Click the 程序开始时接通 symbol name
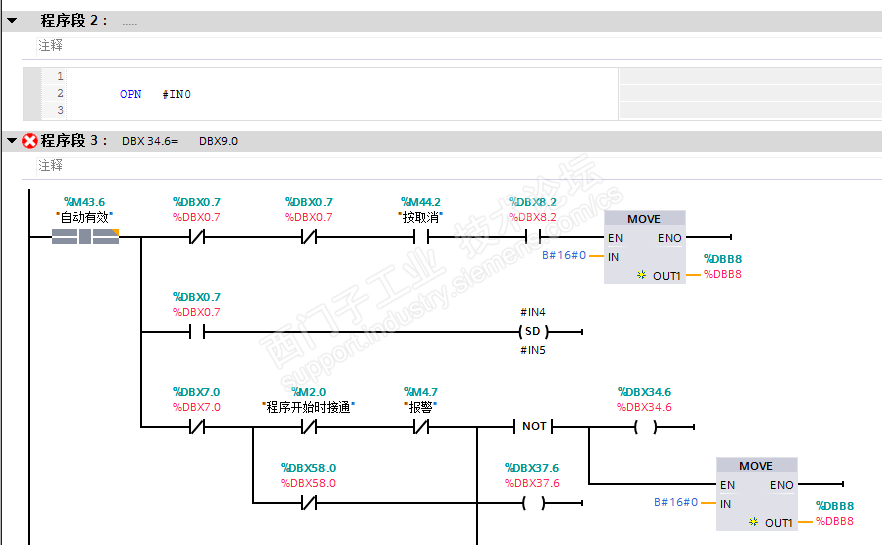Screen dimensions: 882x545 click(309, 407)
